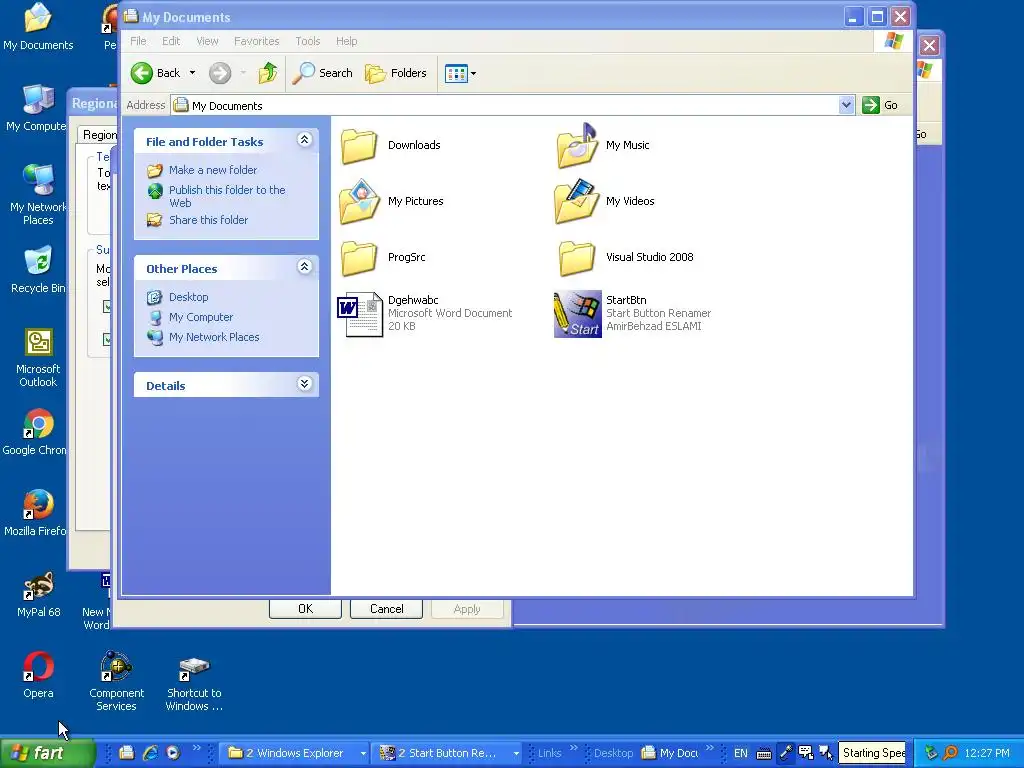Click the Apply button in dialog behind
Screen dimensions: 1024x768
coord(467,609)
